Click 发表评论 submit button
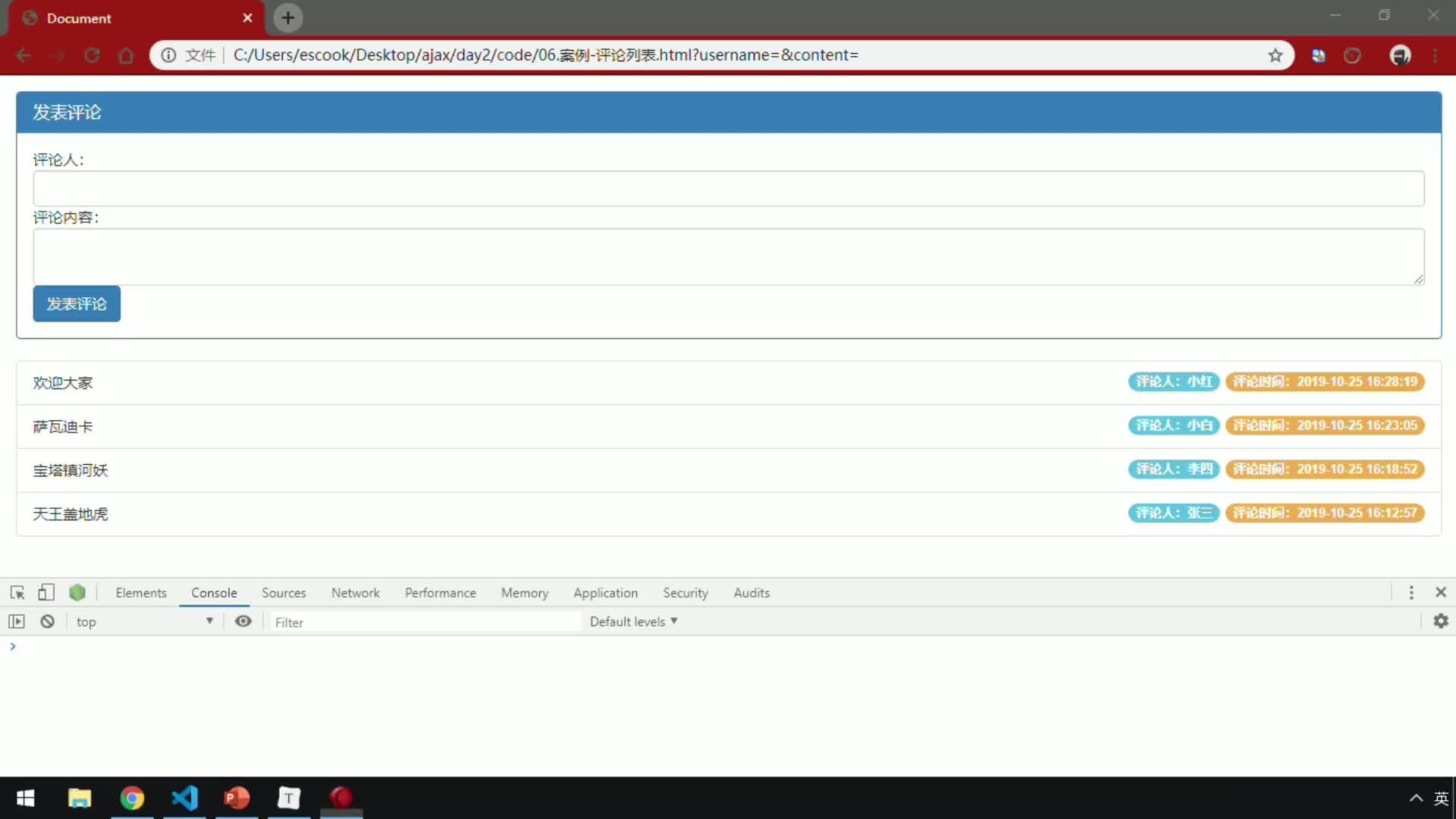1456x819 pixels. [x=76, y=303]
